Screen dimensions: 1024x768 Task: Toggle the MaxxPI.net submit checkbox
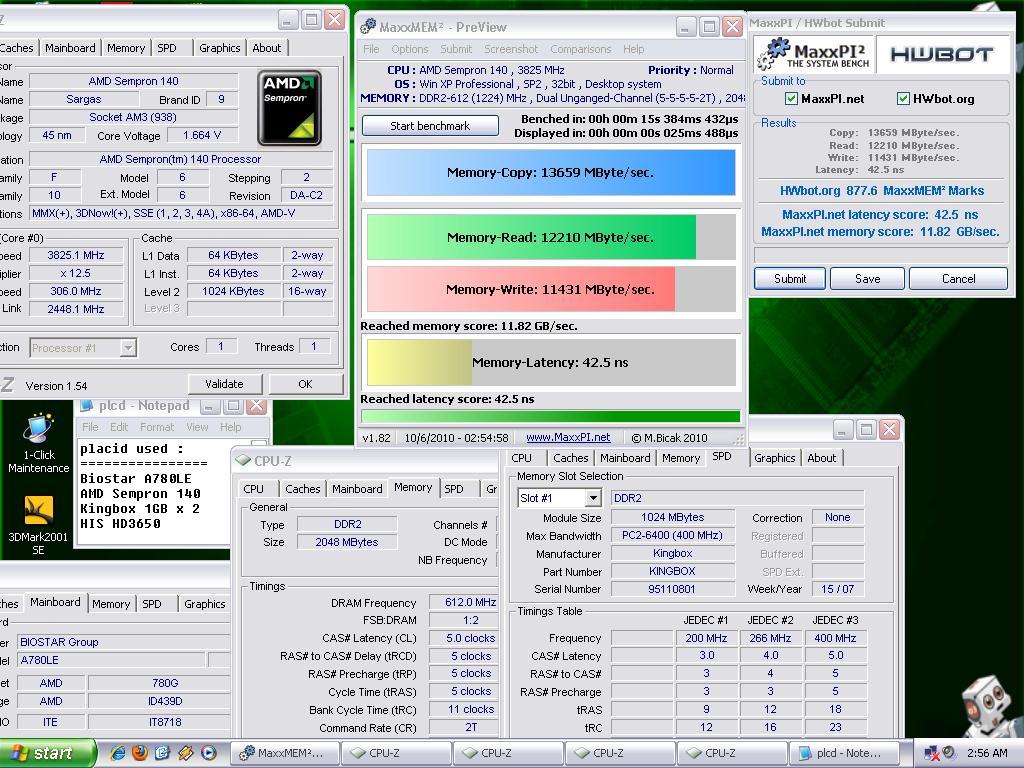click(791, 99)
